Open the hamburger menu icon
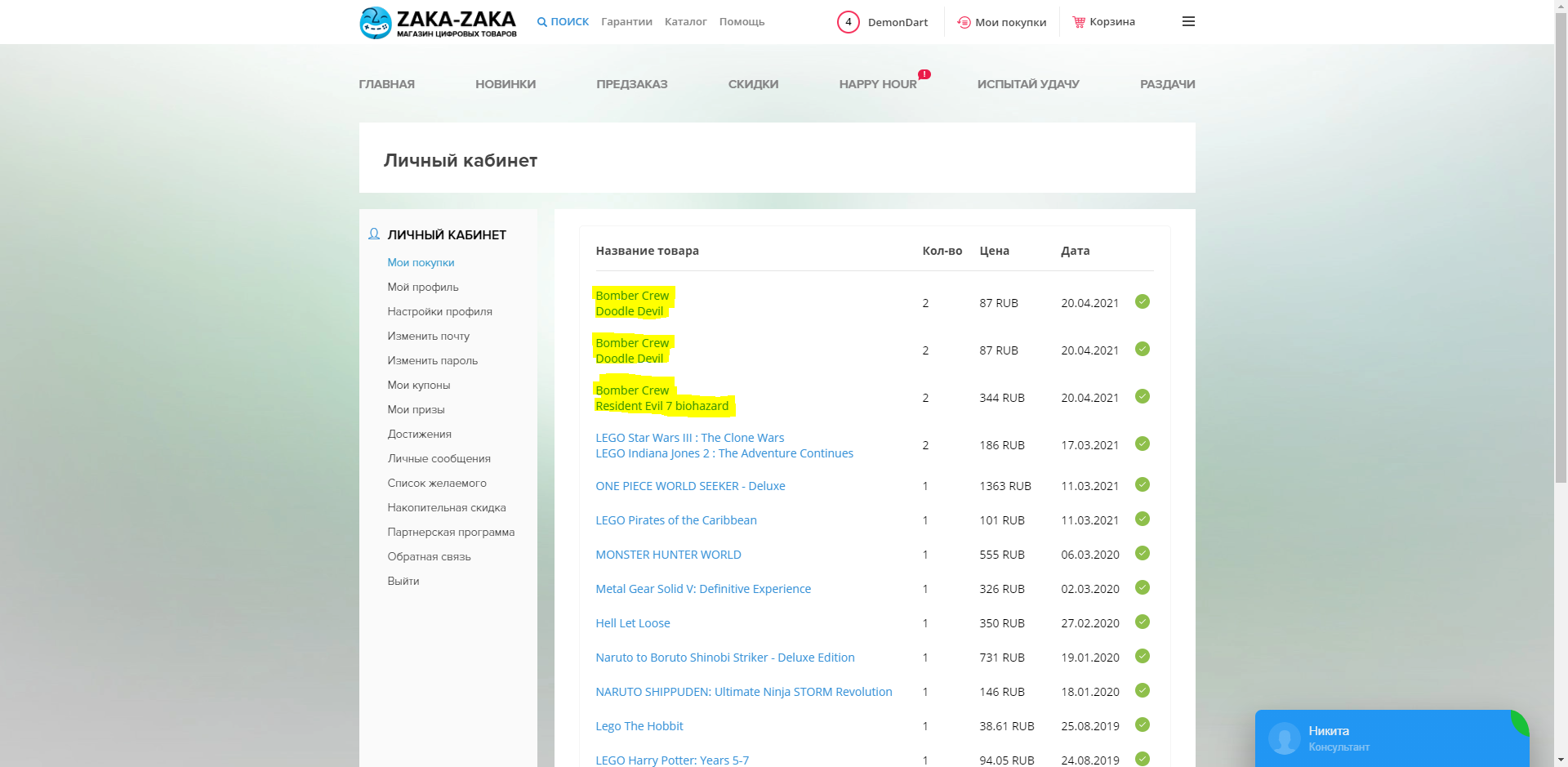The height and width of the screenshot is (767, 1568). point(1188,22)
